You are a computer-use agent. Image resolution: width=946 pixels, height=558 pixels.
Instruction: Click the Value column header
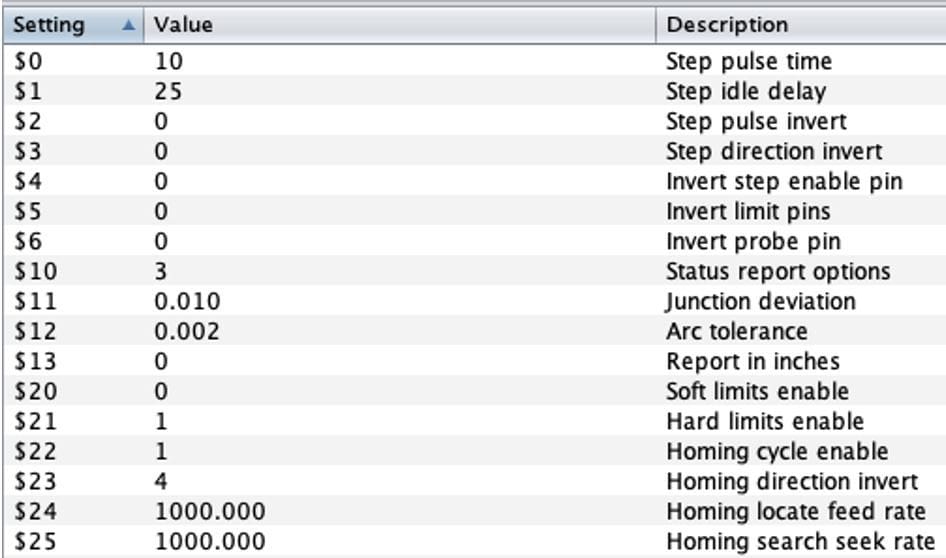183,25
